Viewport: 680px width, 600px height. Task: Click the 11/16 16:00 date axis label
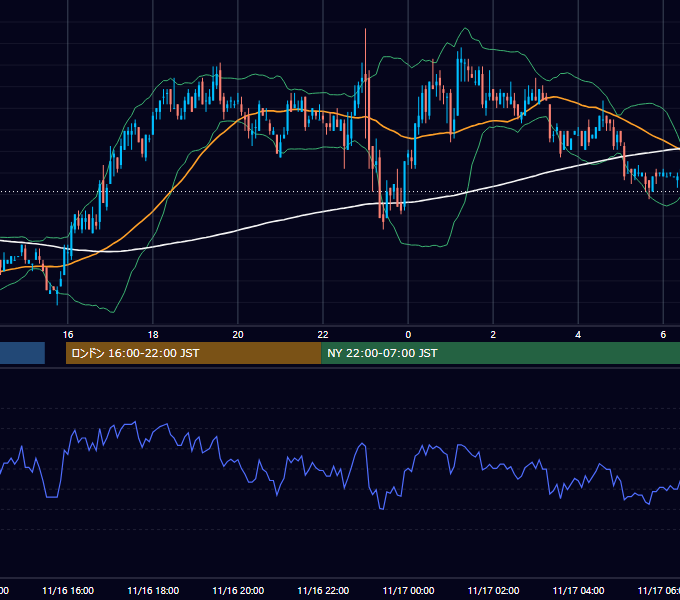click(x=68, y=590)
